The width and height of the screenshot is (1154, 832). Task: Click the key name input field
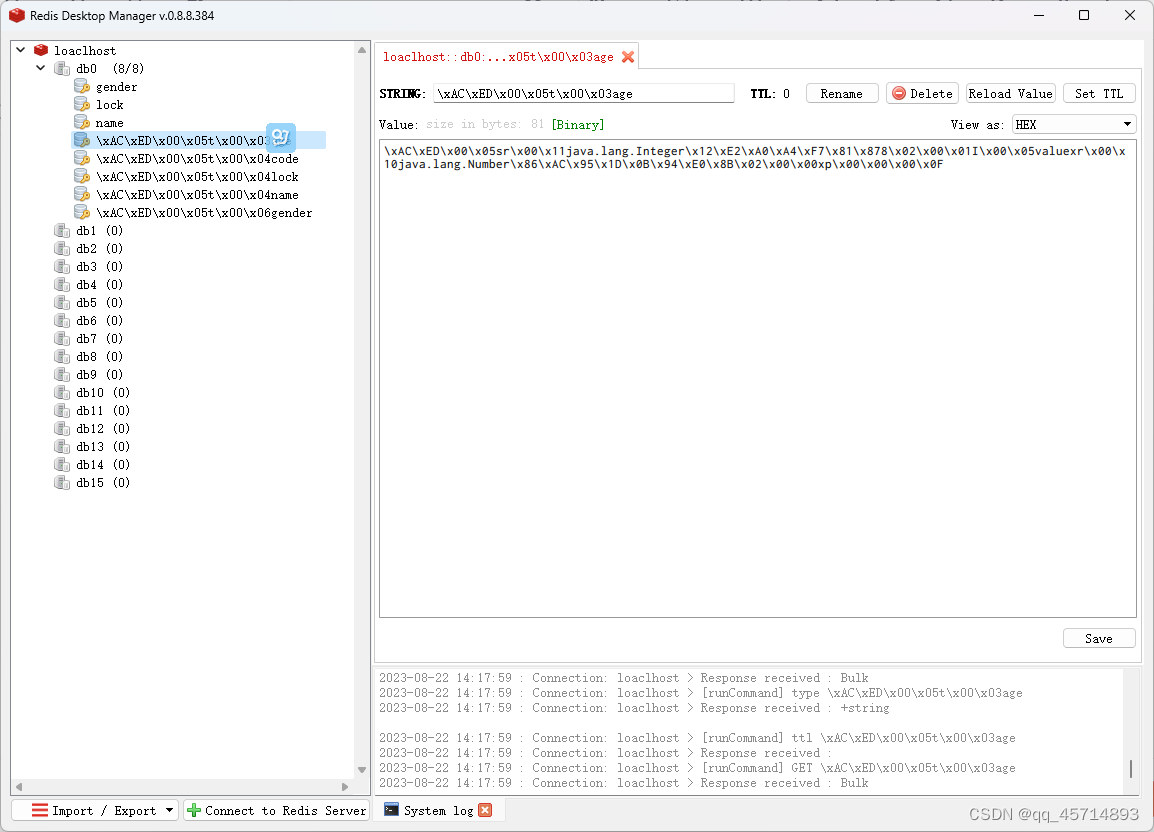[x=584, y=94]
